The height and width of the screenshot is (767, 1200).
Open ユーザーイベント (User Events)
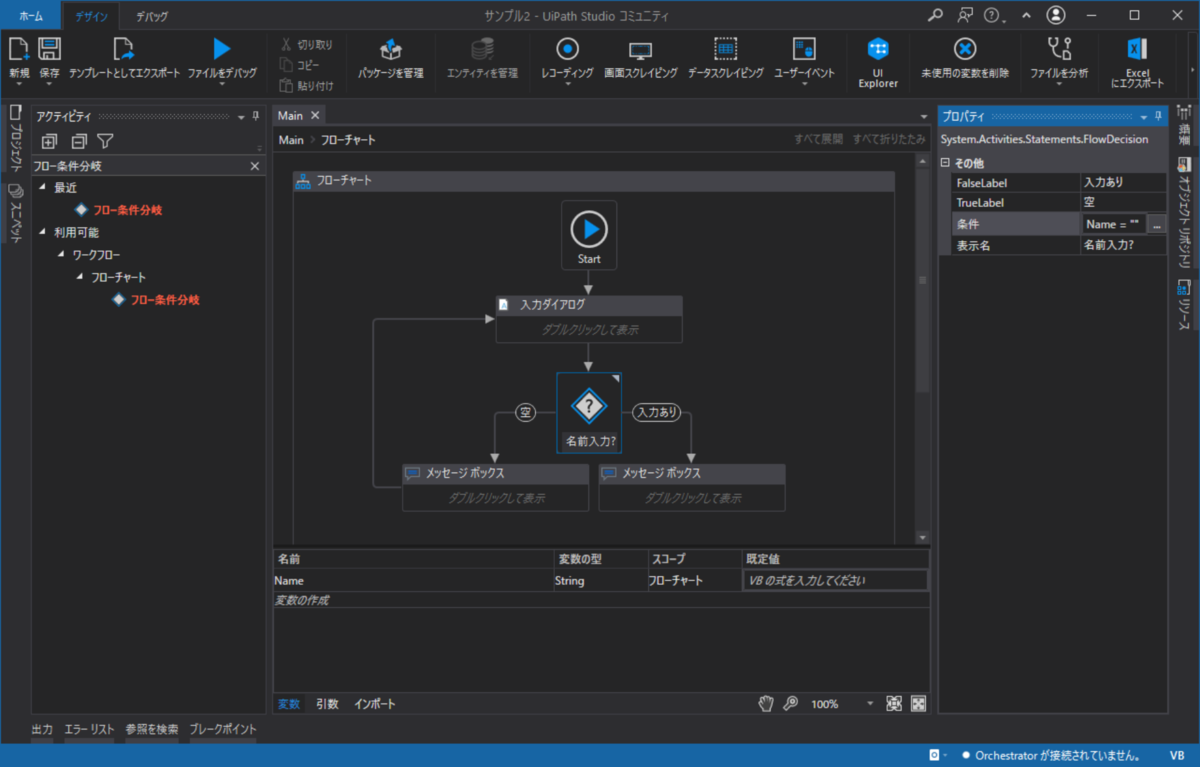(x=804, y=58)
